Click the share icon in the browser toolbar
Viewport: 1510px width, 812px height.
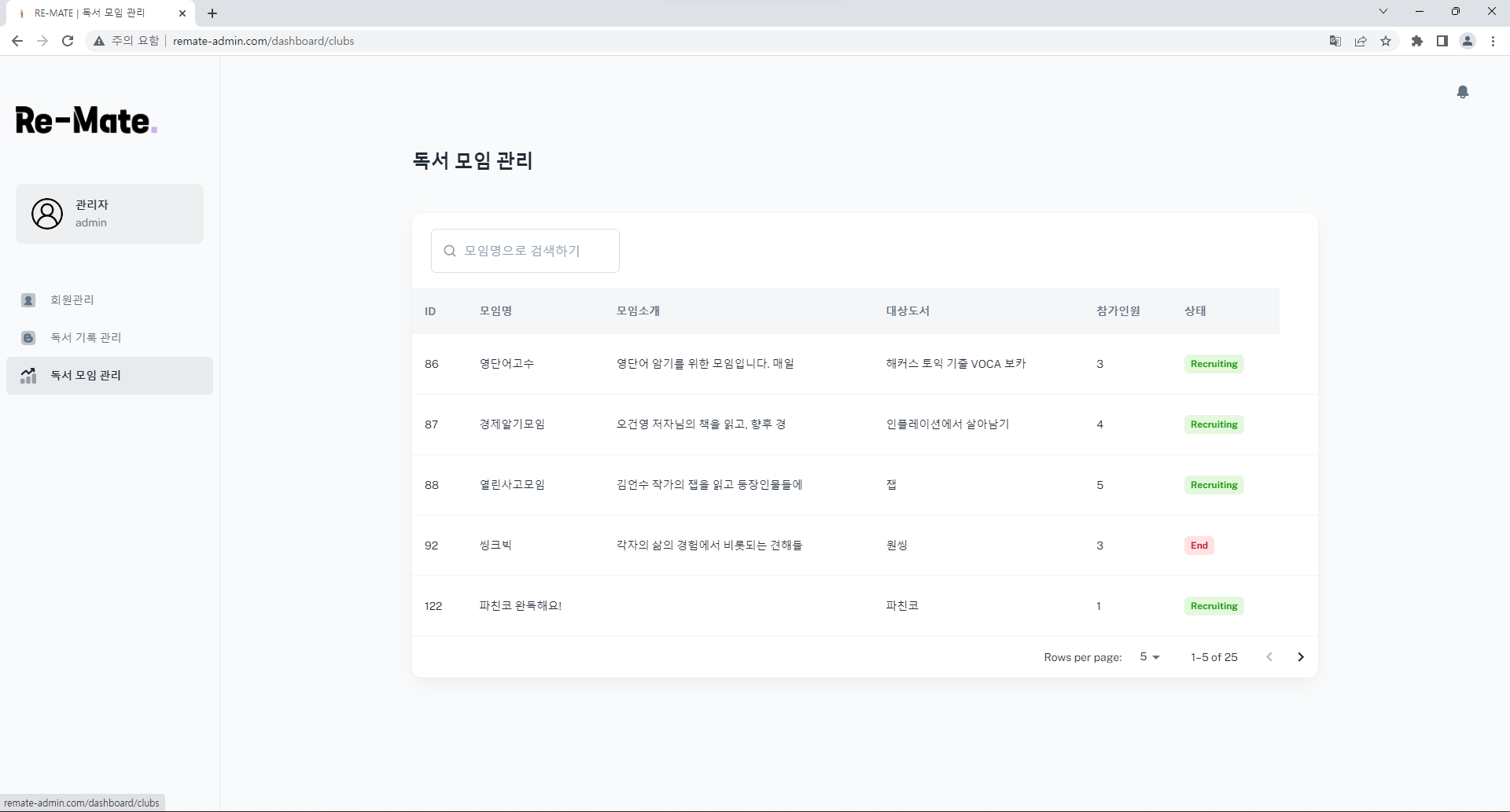pyautogui.click(x=1361, y=41)
